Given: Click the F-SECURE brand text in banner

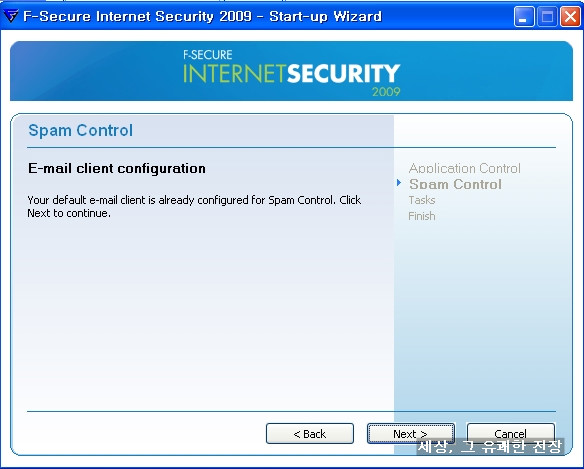Looking at the screenshot, I should tap(207, 55).
